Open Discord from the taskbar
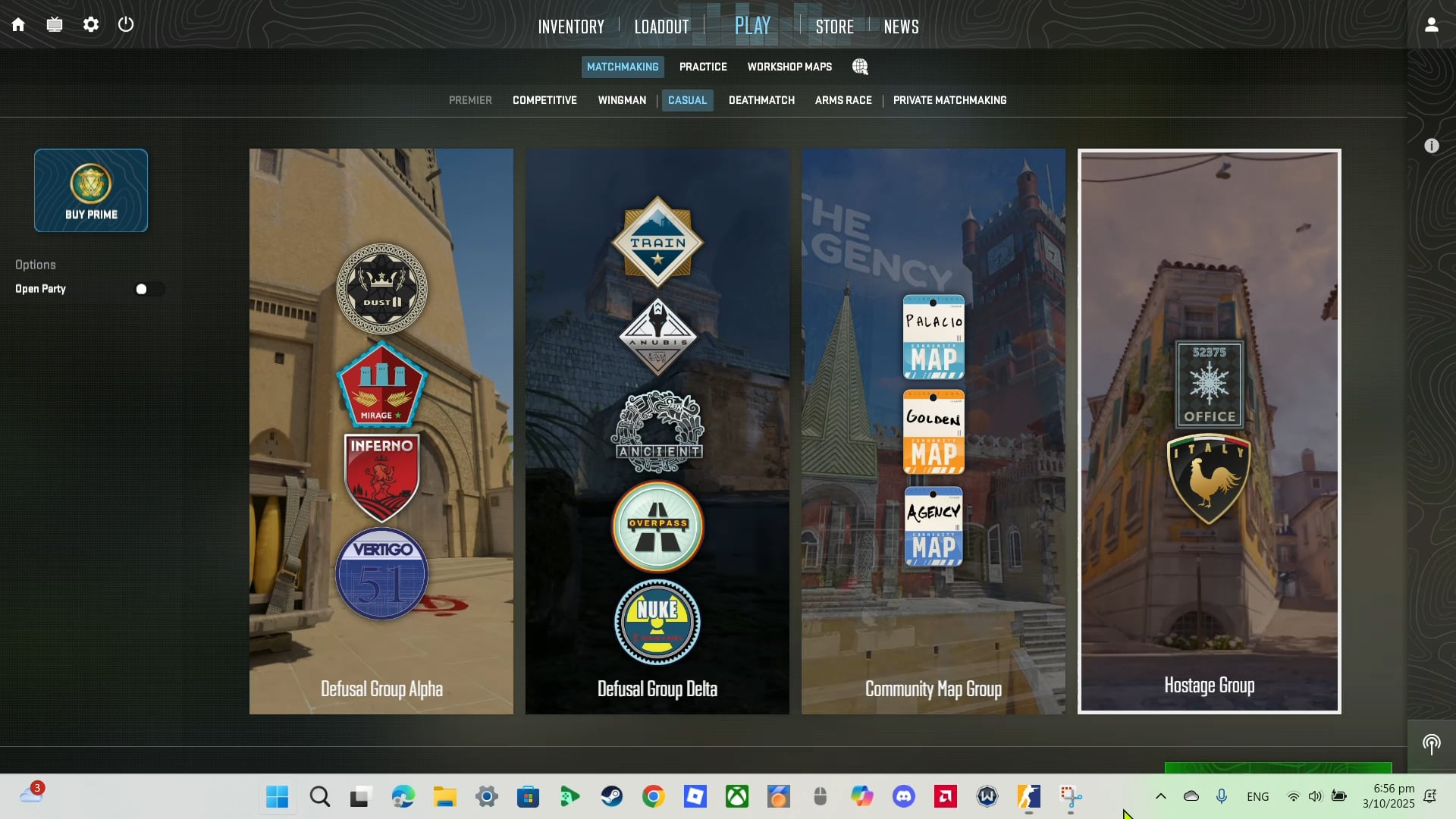This screenshot has width=1456, height=819. pyautogui.click(x=904, y=796)
